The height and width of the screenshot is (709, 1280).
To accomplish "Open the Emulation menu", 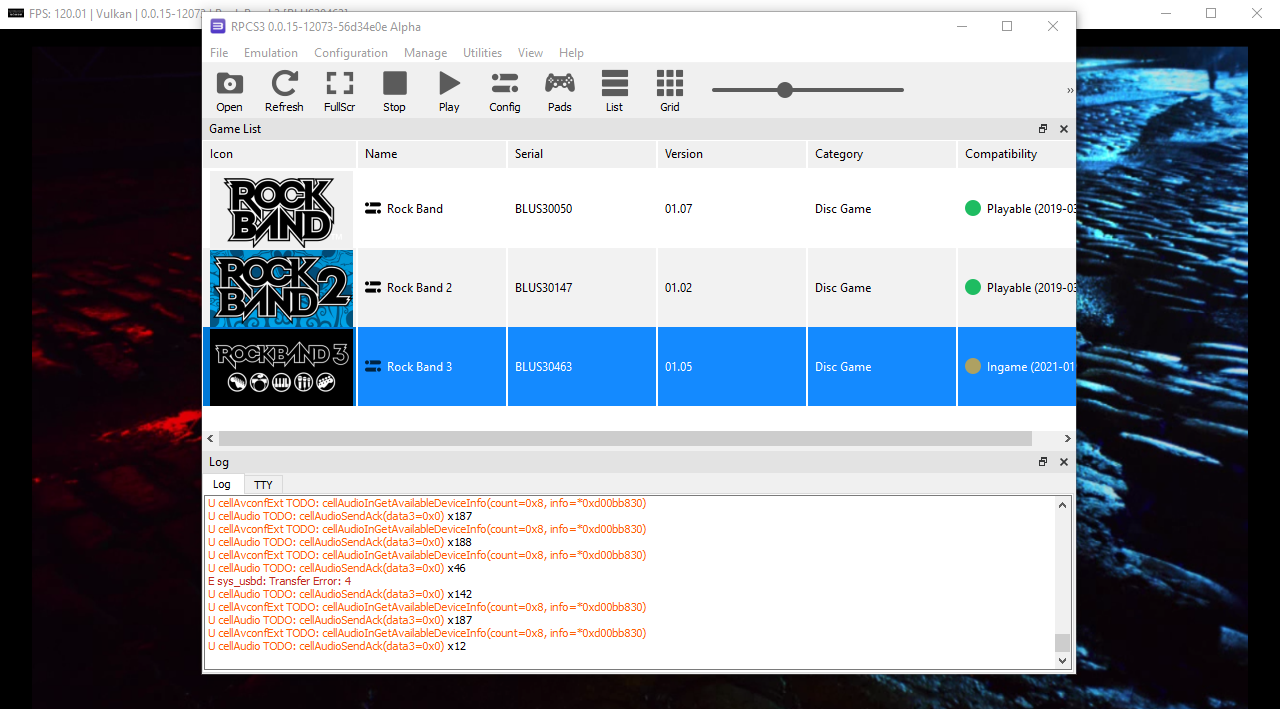I will pos(271,53).
